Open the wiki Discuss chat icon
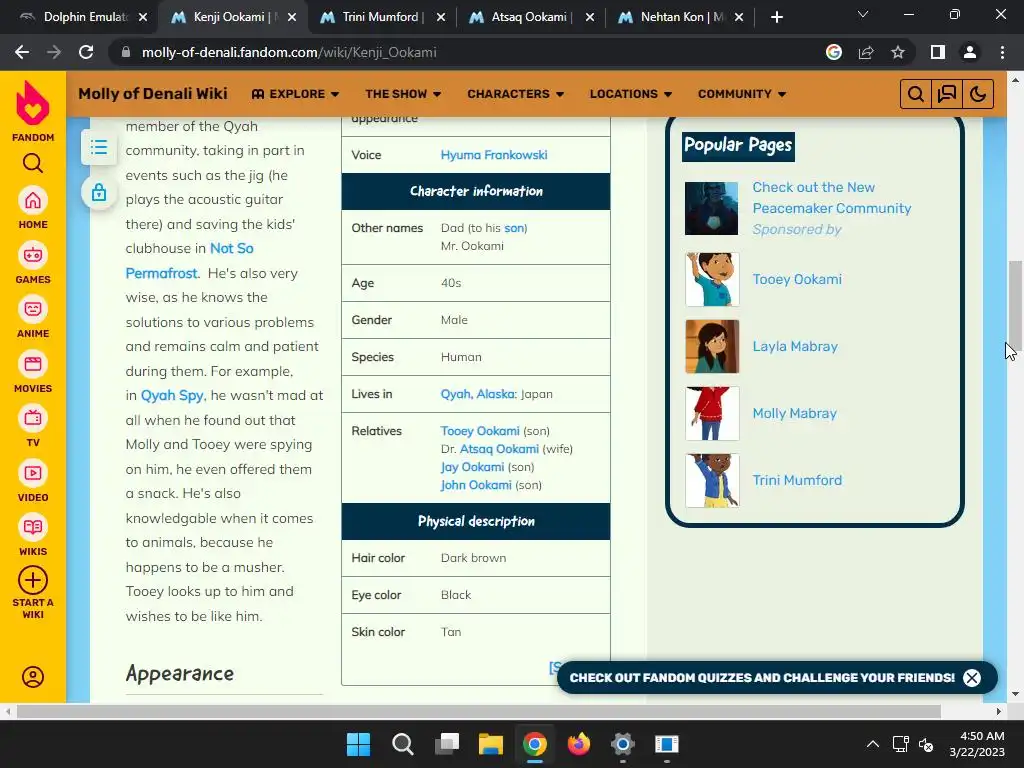The width and height of the screenshot is (1024, 768). pyautogui.click(x=947, y=94)
